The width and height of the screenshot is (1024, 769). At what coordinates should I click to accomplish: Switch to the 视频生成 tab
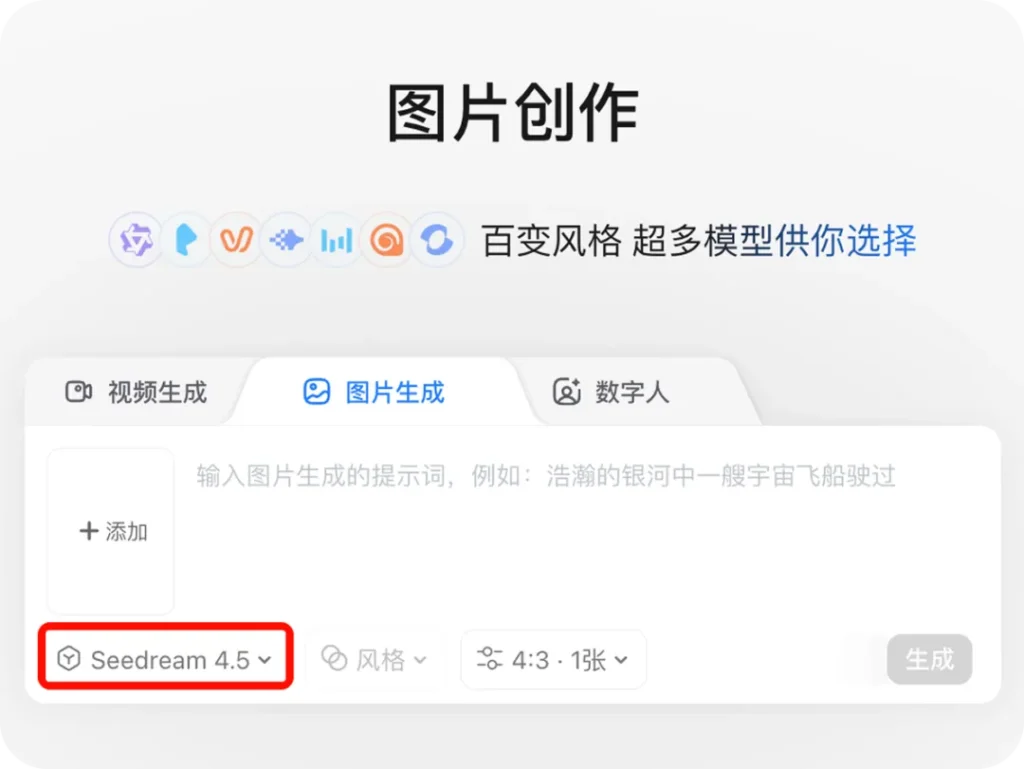click(136, 392)
